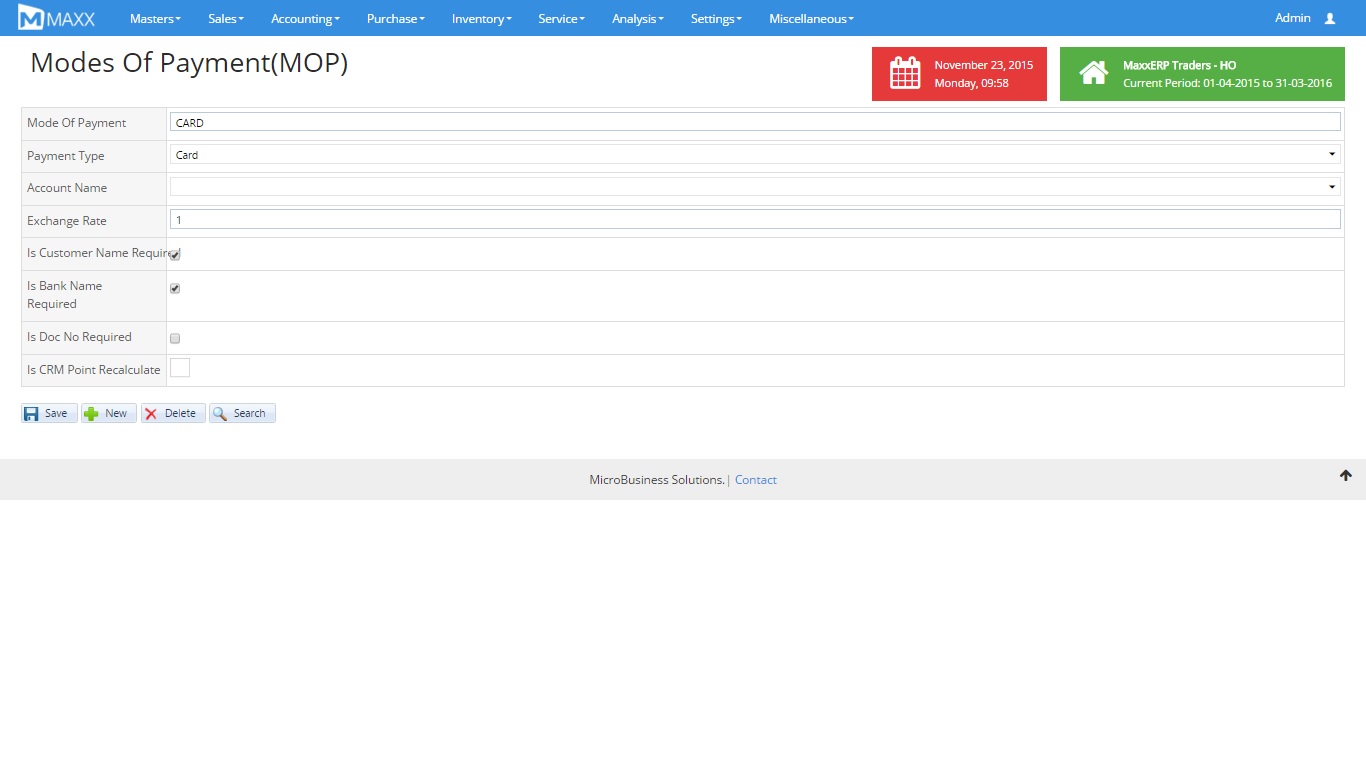The image size is (1366, 768).
Task: Click the red X Delete button
Action: click(x=173, y=413)
